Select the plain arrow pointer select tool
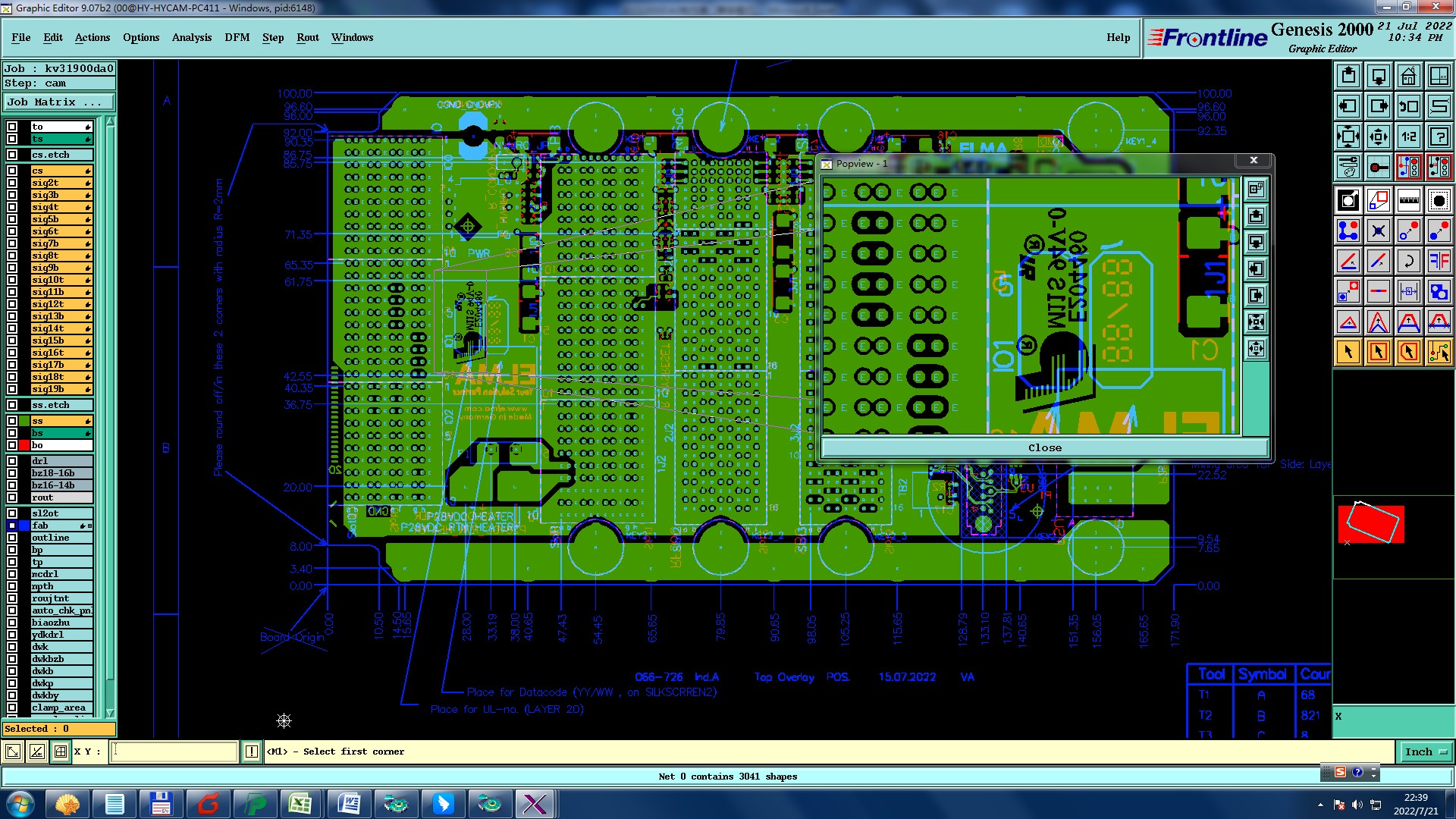Screen dimensions: 1456x819 coord(1348,352)
